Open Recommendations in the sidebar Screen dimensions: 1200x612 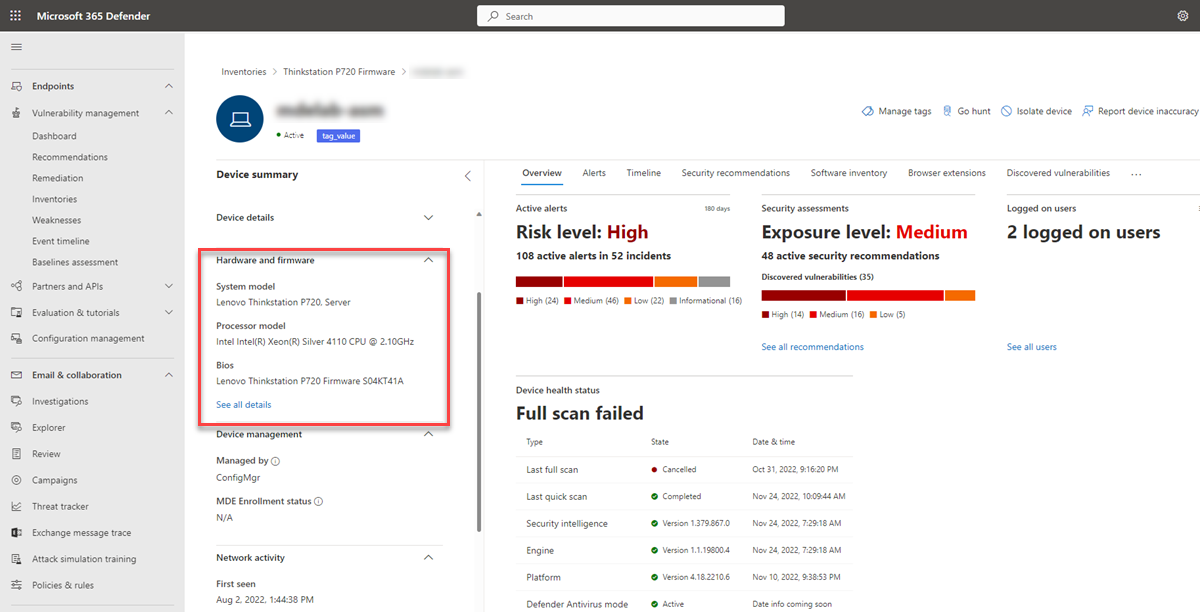(x=70, y=157)
